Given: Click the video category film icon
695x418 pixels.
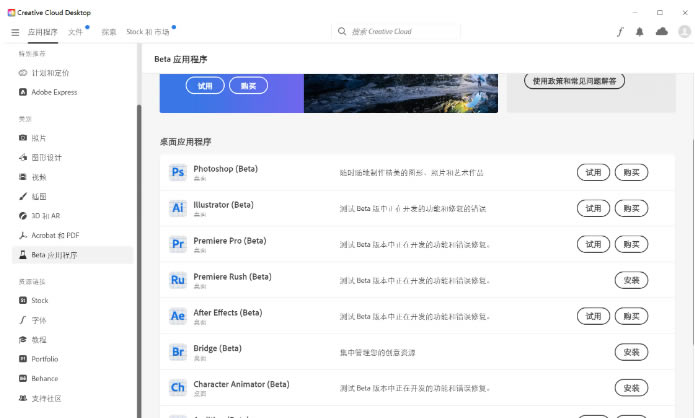Looking at the screenshot, I should pyautogui.click(x=23, y=177).
